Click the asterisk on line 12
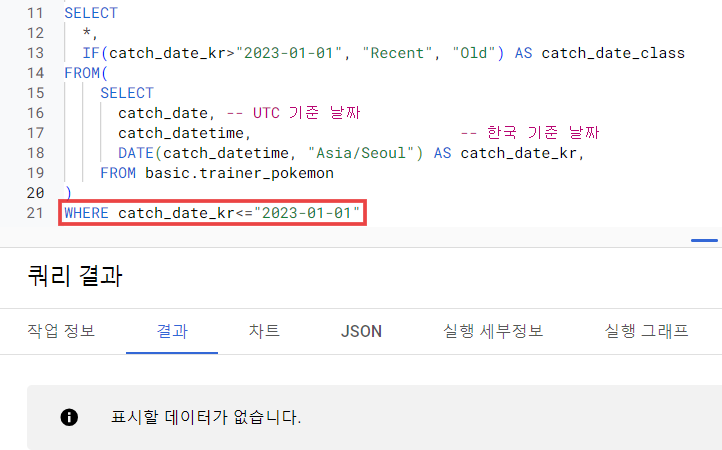This screenshot has width=722, height=450. [x=86, y=31]
